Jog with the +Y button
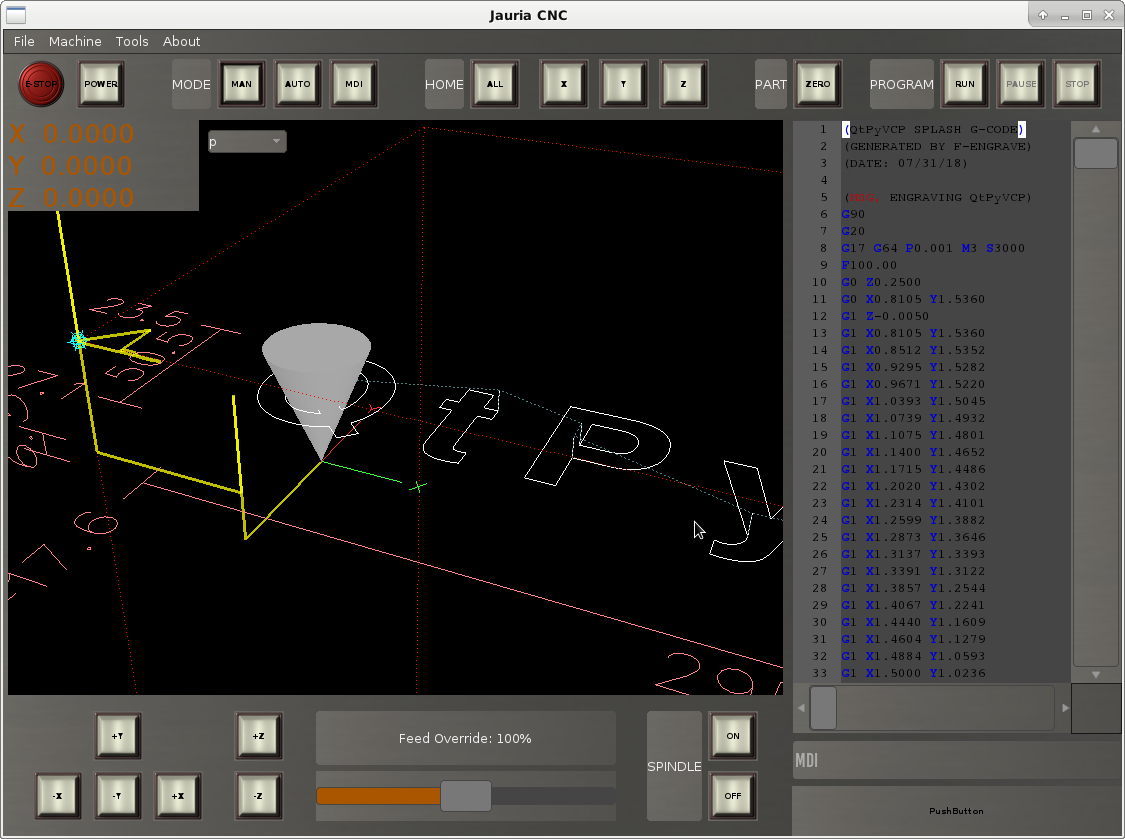 coord(118,736)
